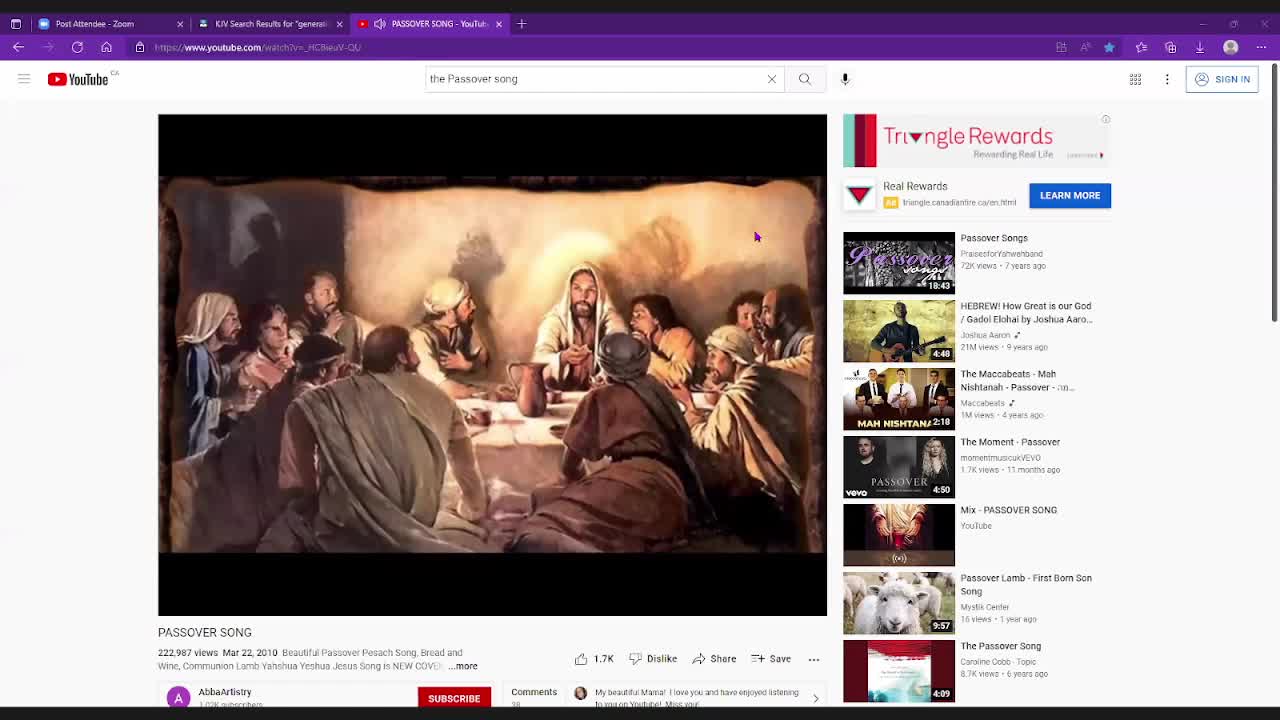This screenshot has width=1280, height=720.
Task: Open AbbaArtistry channel avatar
Action: (x=178, y=698)
